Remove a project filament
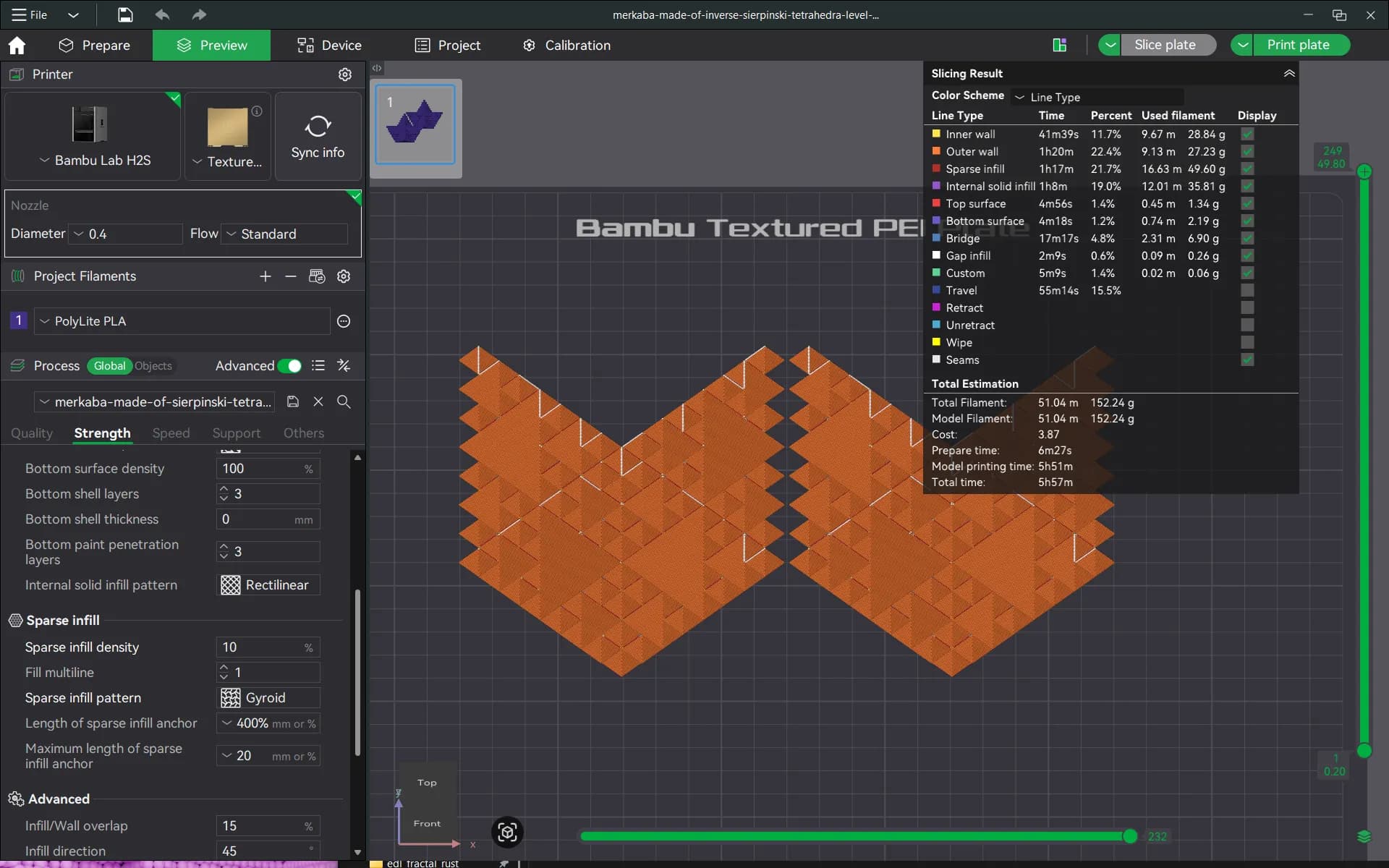Image resolution: width=1389 pixels, height=868 pixels. [x=290, y=276]
